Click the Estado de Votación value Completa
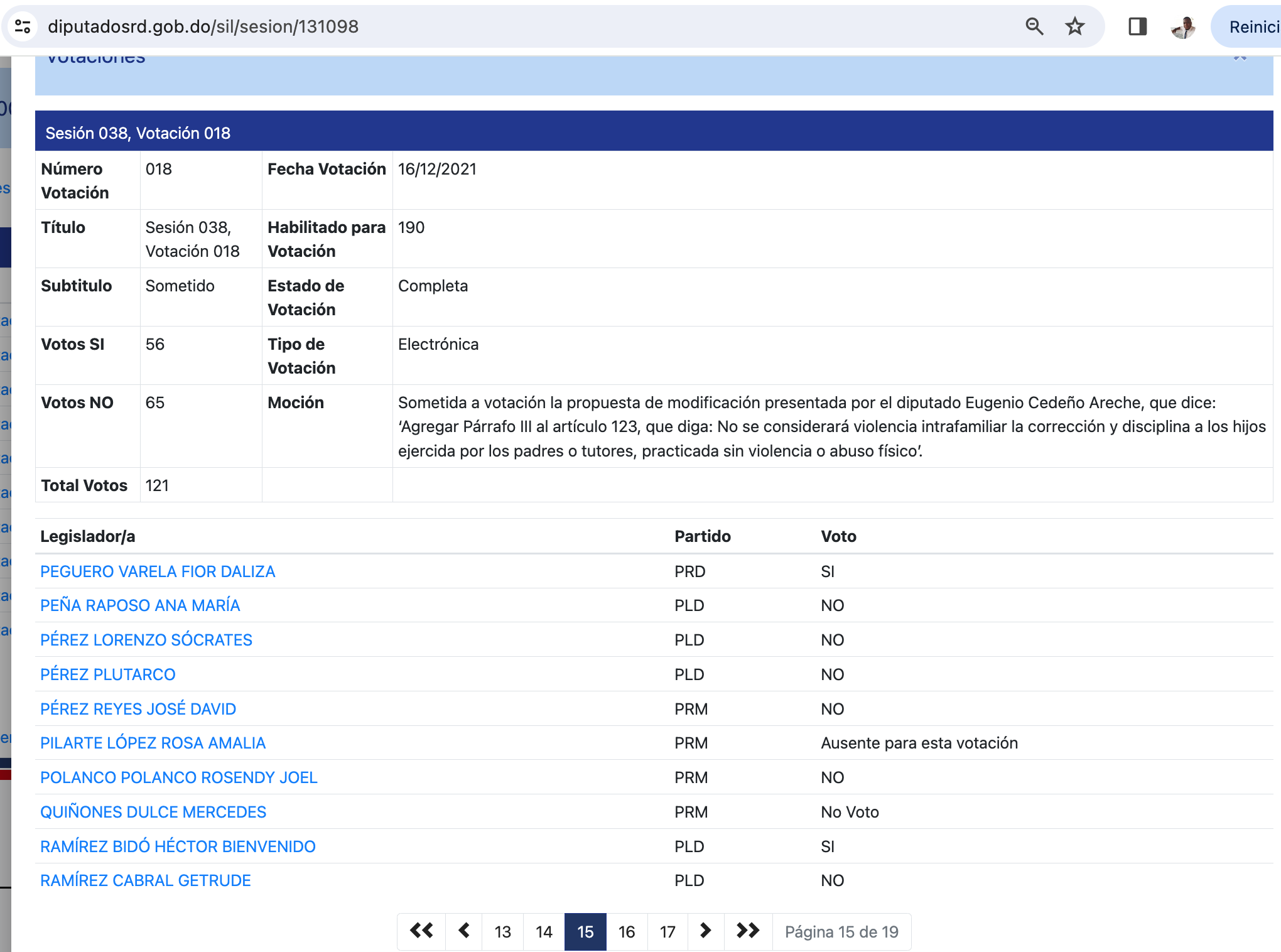The height and width of the screenshot is (952, 1281). [x=433, y=286]
